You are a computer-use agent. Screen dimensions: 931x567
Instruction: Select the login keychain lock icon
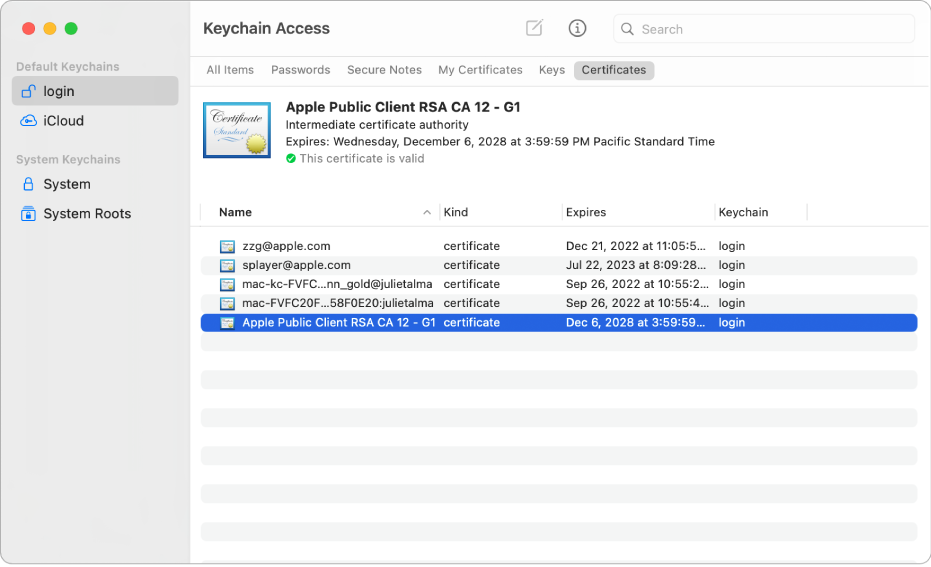(x=28, y=91)
